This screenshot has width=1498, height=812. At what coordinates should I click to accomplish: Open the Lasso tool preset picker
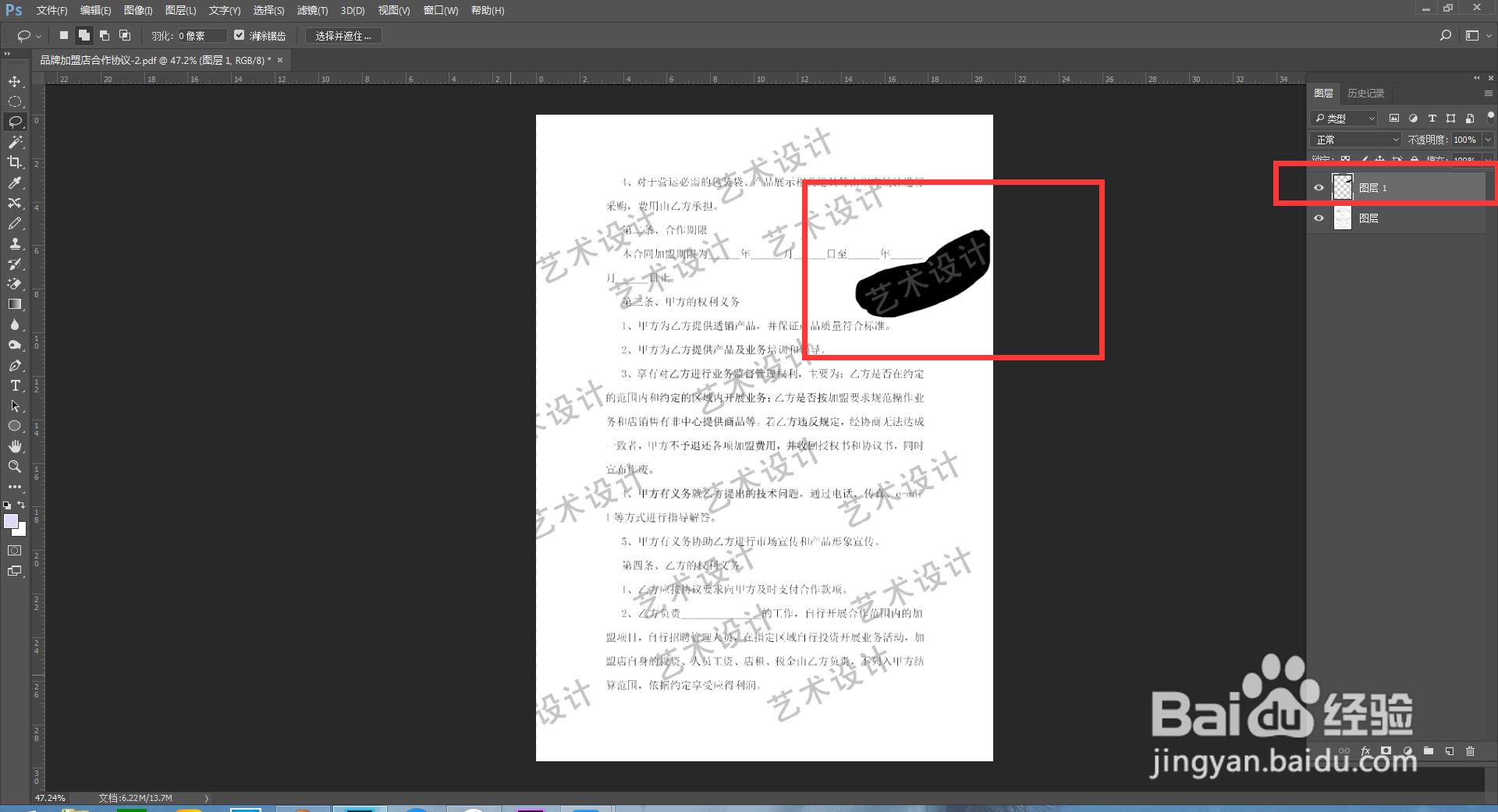(29, 36)
